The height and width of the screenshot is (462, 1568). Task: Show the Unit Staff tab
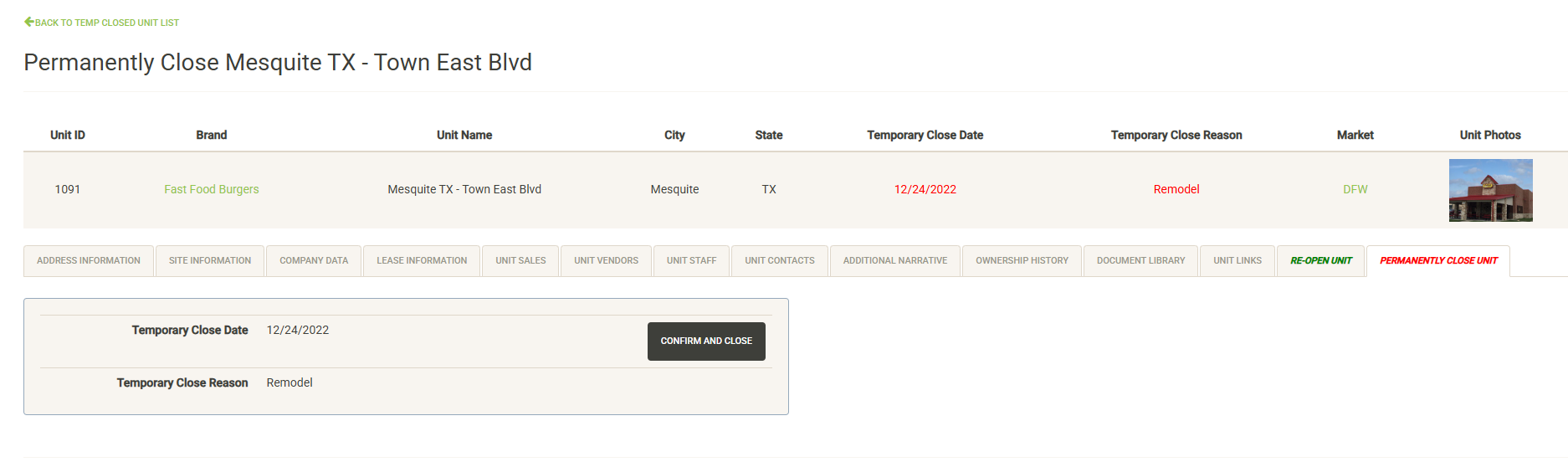(691, 260)
